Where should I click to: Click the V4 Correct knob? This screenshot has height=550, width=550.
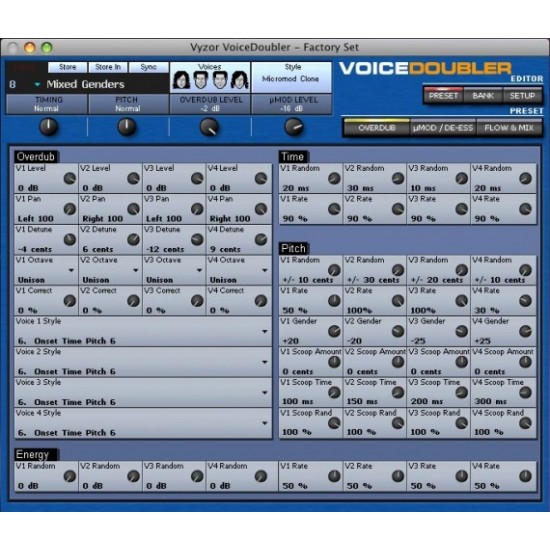(261, 301)
